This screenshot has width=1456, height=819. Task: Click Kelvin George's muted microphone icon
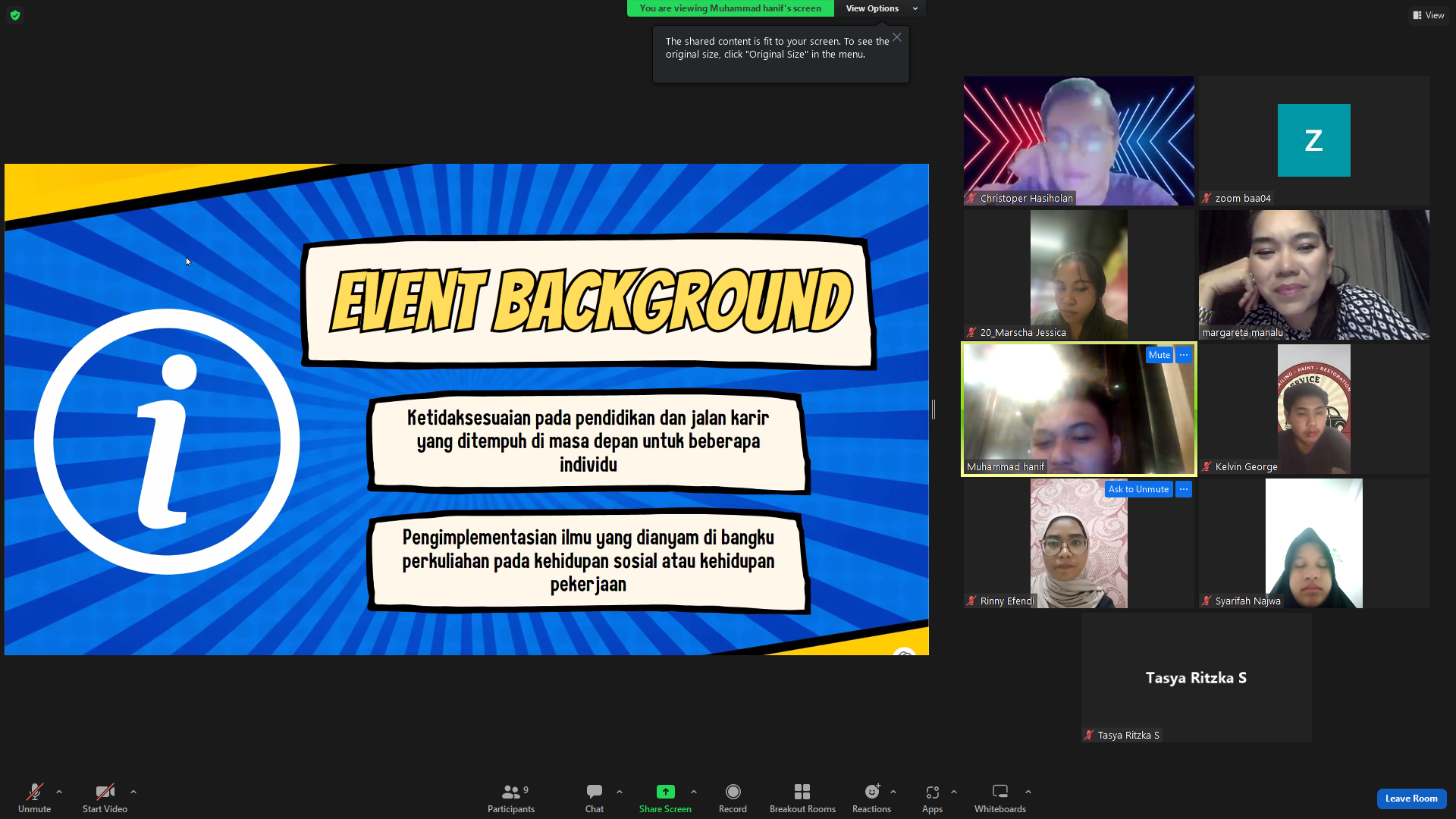click(x=1207, y=467)
